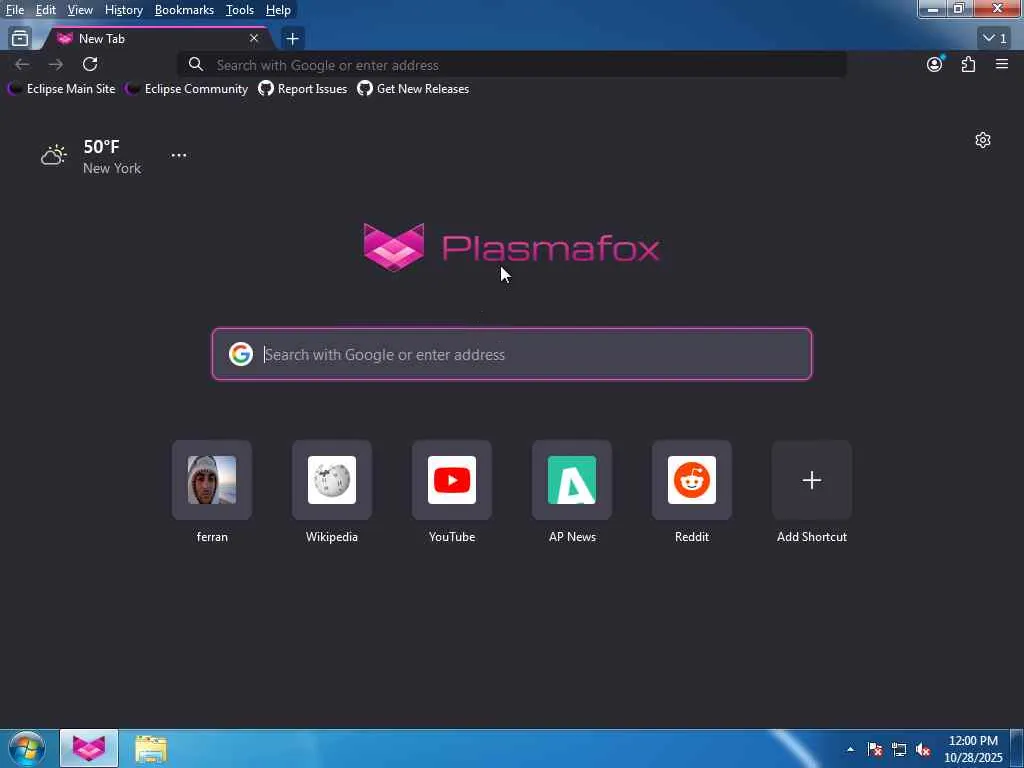Click the weather cloud-sun icon
This screenshot has width=1024, height=768.
(54, 155)
